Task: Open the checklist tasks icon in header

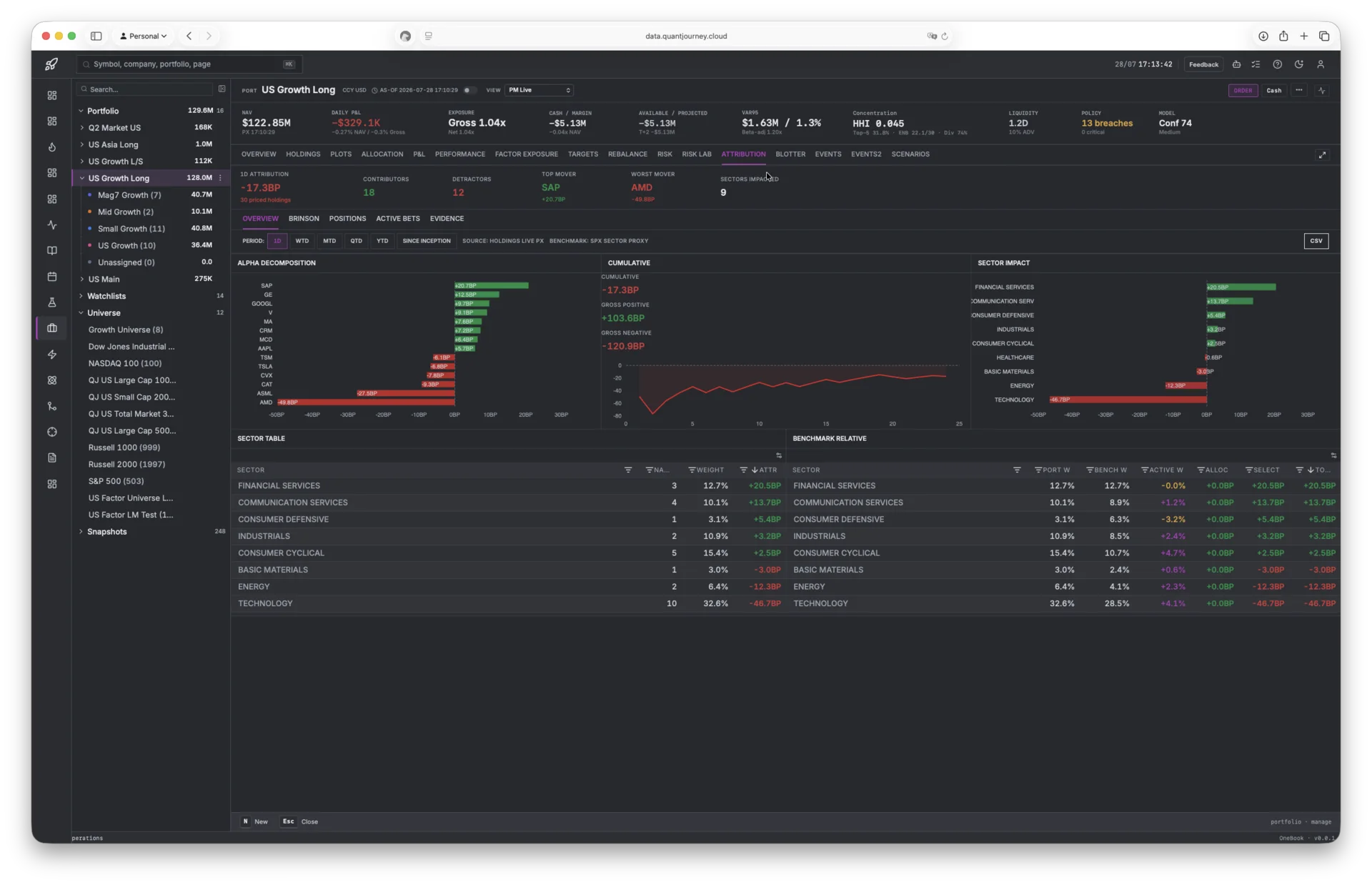Action: click(x=1256, y=64)
